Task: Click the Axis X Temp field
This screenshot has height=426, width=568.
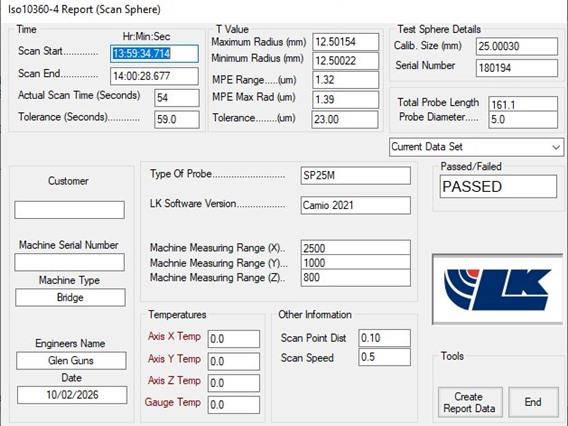Action: point(234,339)
